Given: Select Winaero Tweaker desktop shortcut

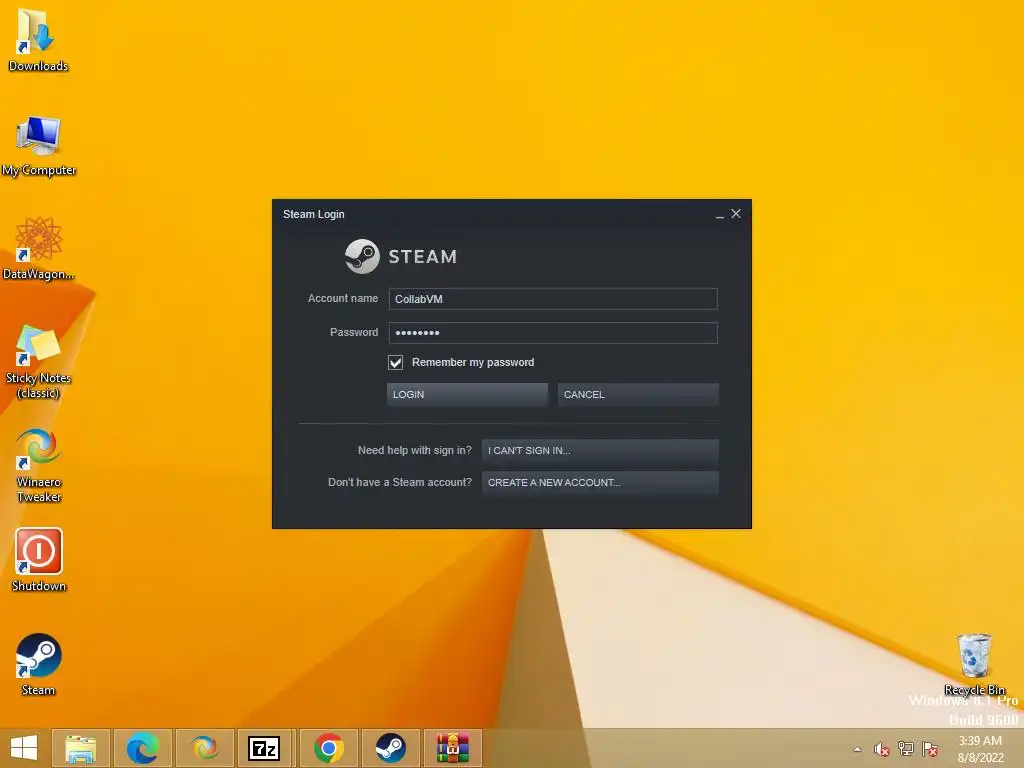Looking at the screenshot, I should (39, 465).
